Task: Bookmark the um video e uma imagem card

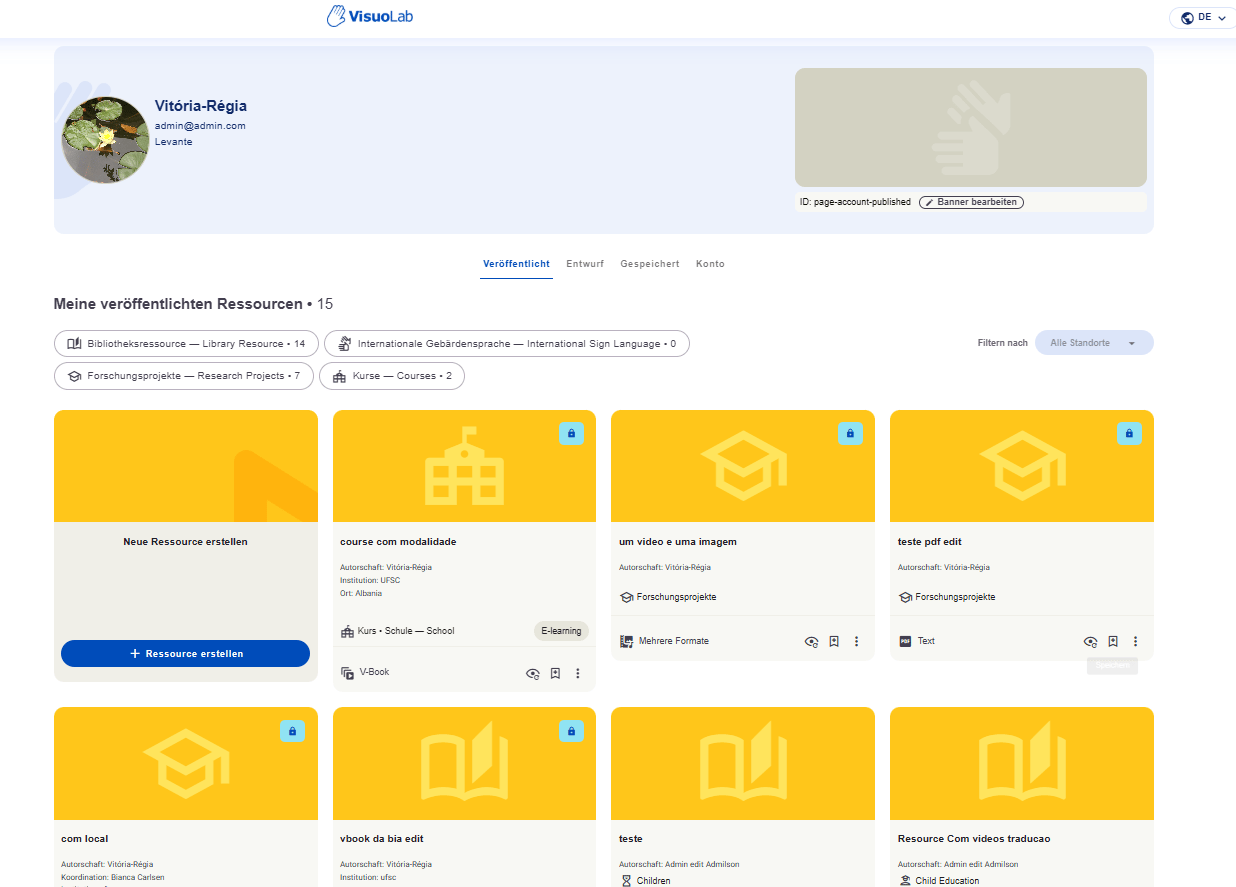Action: click(834, 641)
